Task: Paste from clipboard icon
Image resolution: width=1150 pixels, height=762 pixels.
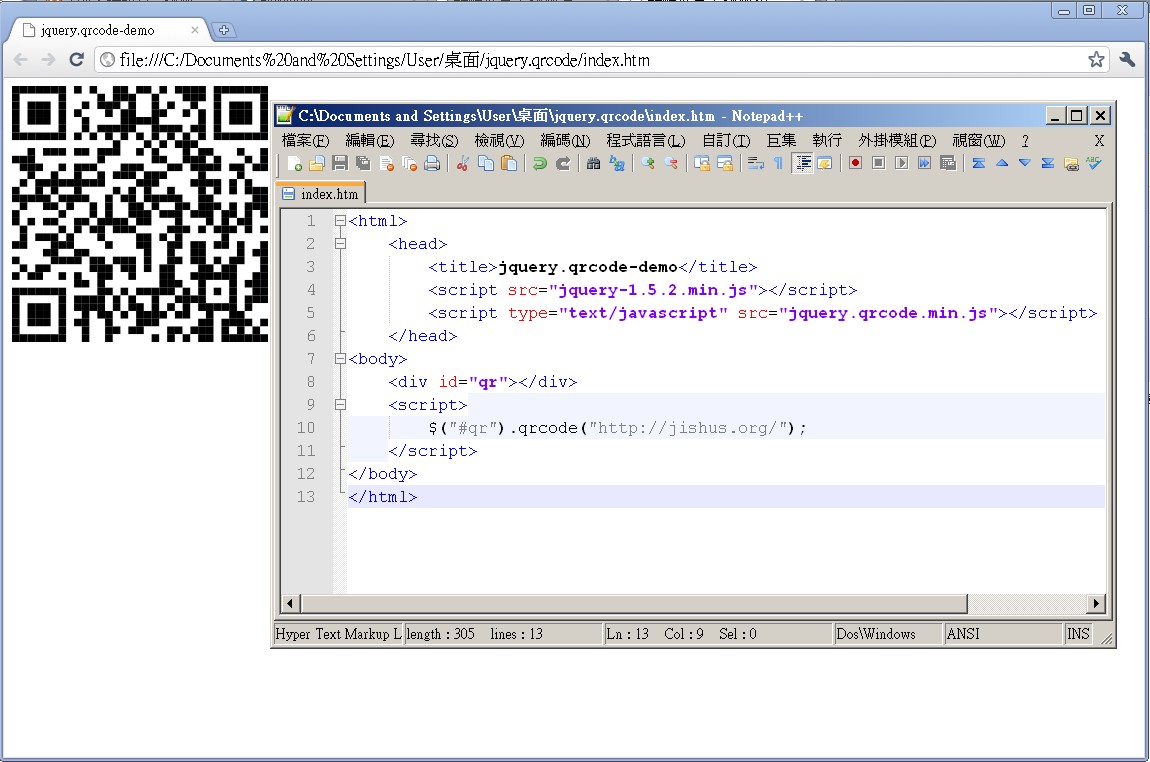Action: coord(509,164)
